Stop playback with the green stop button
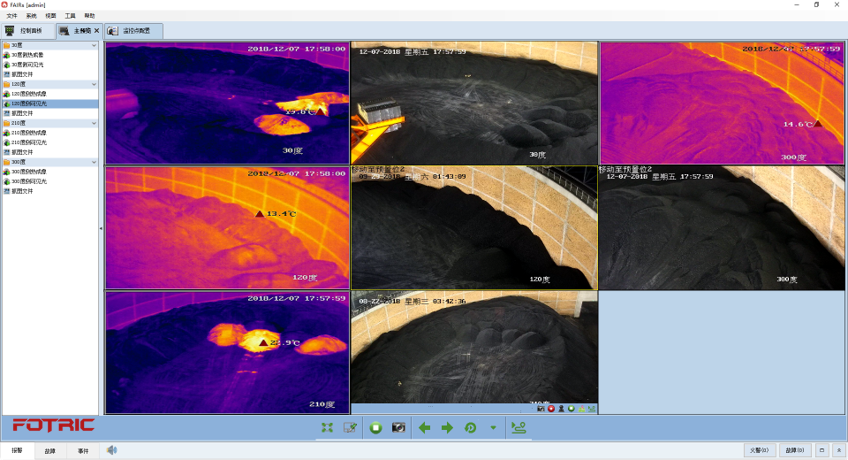 [375, 428]
